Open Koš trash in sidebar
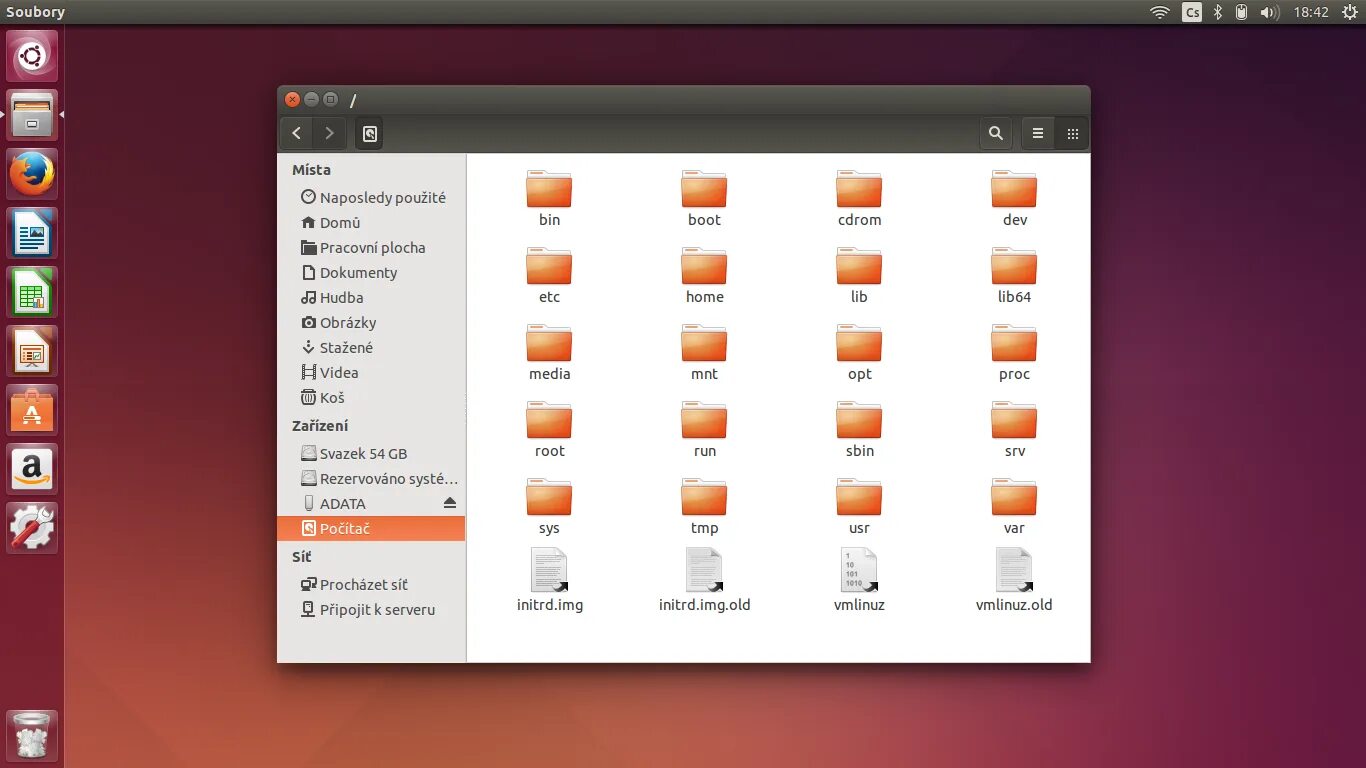This screenshot has width=1366, height=768. coord(372,398)
